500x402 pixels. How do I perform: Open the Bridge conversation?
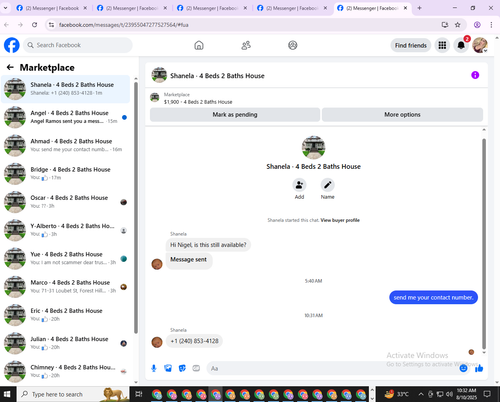click(x=65, y=174)
